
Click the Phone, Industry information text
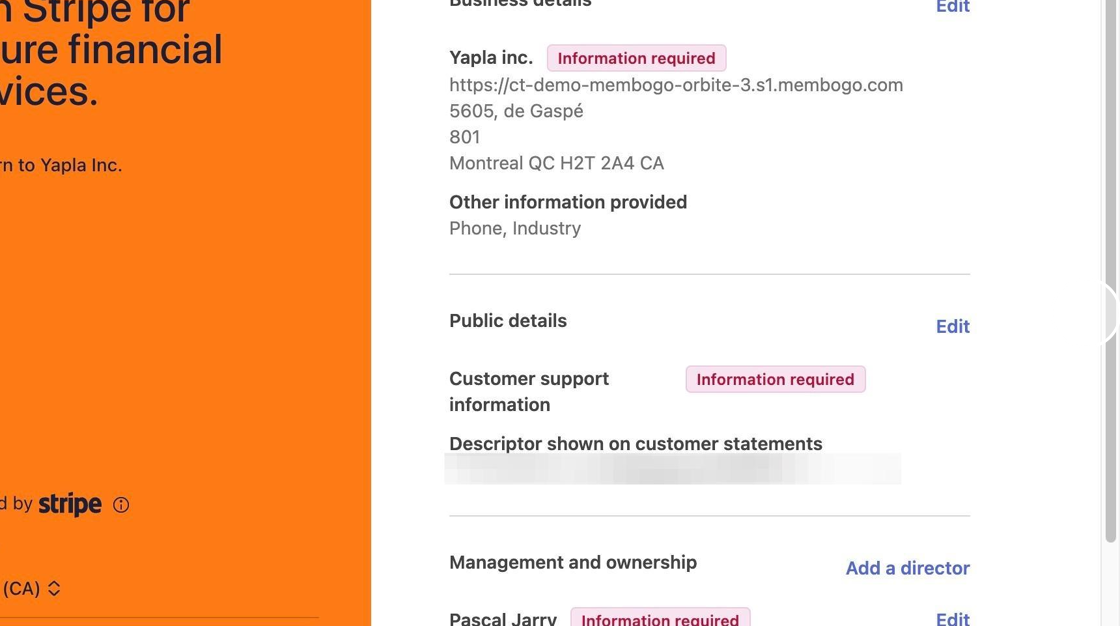pyautogui.click(x=515, y=229)
